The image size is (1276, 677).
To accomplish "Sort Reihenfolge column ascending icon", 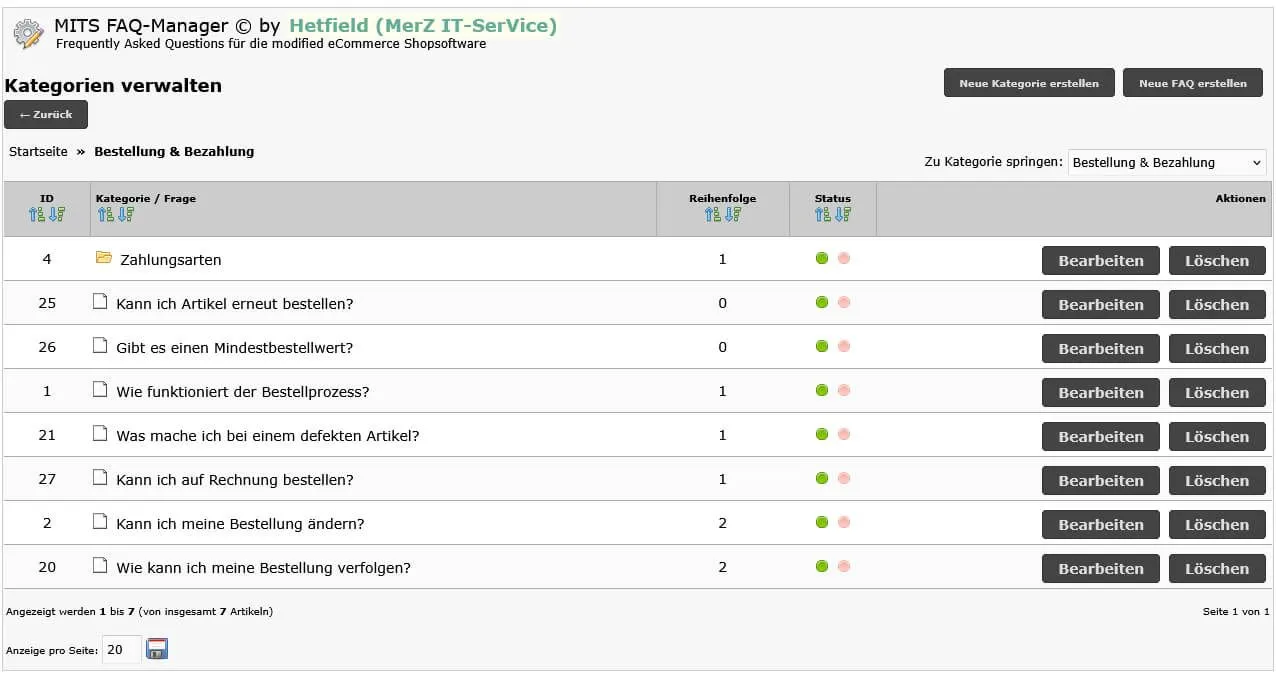I will tap(713, 215).
